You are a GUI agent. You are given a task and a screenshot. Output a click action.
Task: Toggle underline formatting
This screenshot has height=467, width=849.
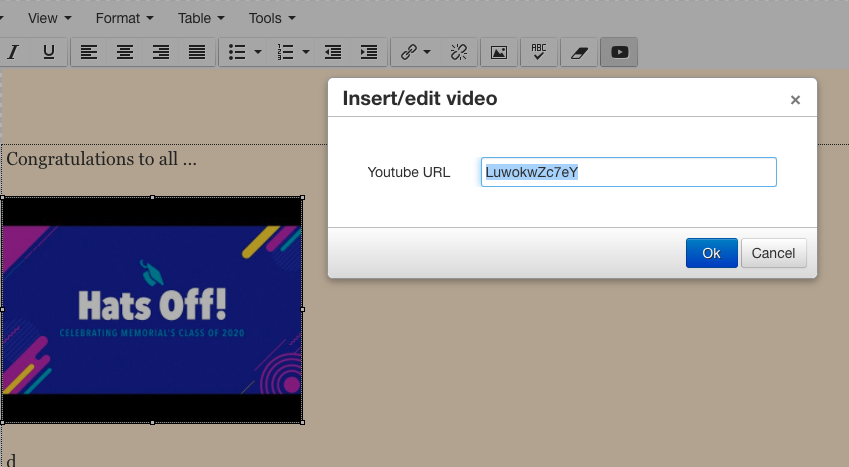click(49, 52)
